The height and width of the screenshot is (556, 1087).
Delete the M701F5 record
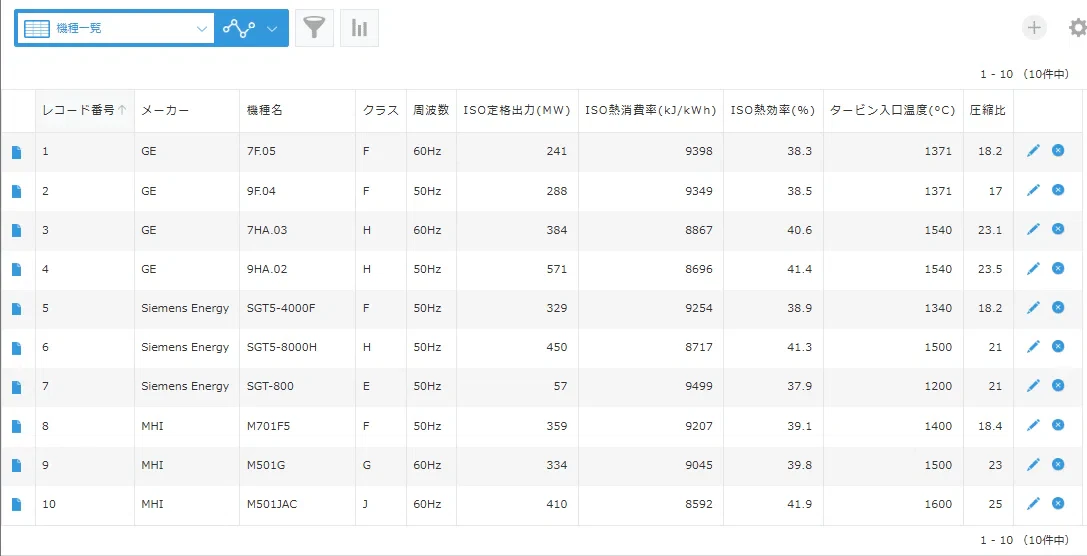[1058, 424]
